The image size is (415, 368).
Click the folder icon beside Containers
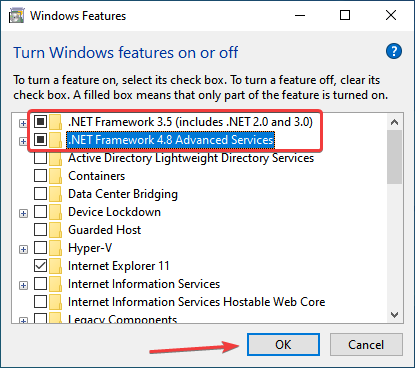[x=55, y=176]
